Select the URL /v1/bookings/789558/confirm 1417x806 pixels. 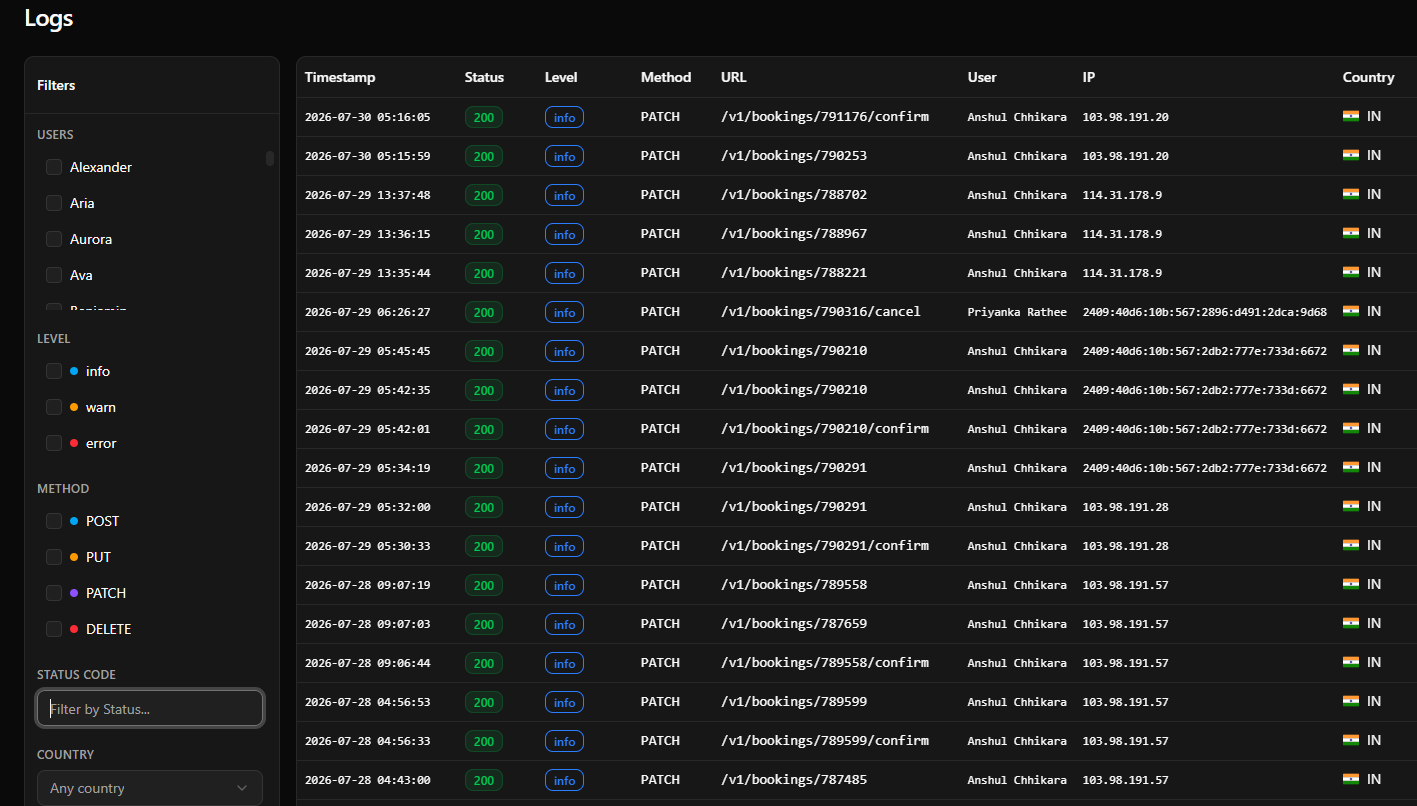coord(825,662)
